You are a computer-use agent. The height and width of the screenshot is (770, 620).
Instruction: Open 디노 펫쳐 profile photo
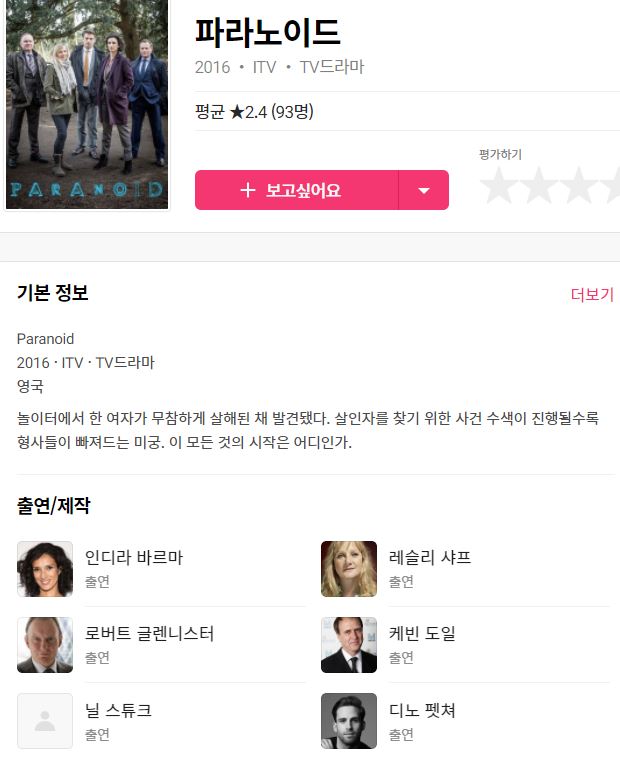click(x=349, y=721)
